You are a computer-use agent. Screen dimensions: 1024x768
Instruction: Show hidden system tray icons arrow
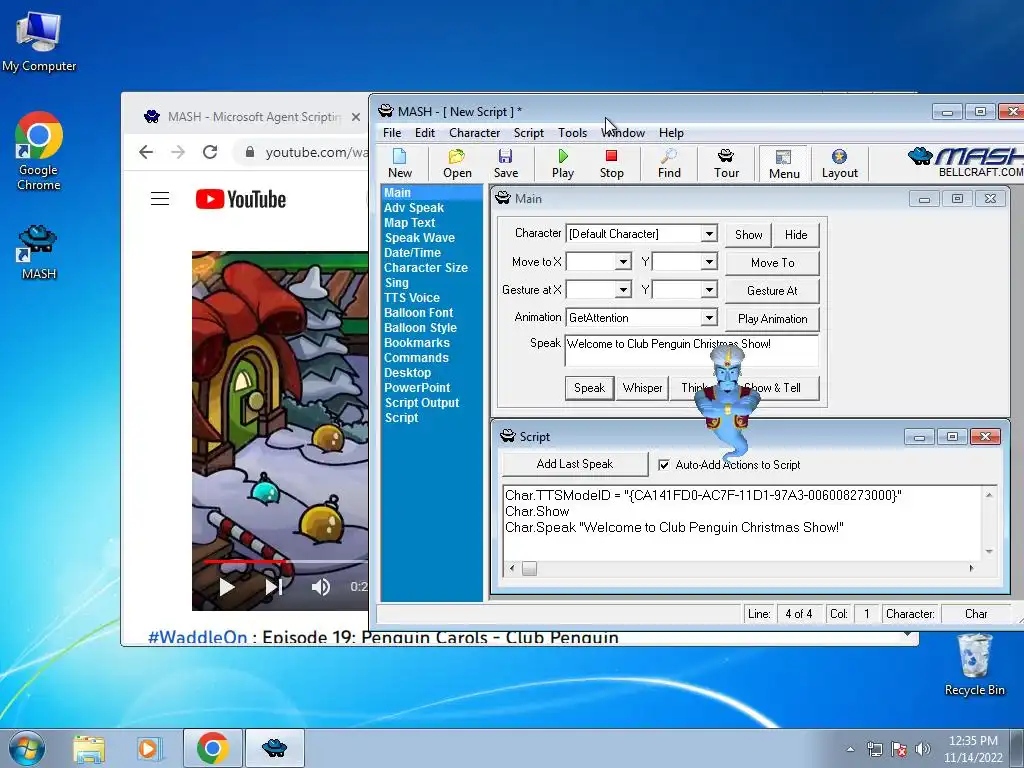(x=850, y=749)
